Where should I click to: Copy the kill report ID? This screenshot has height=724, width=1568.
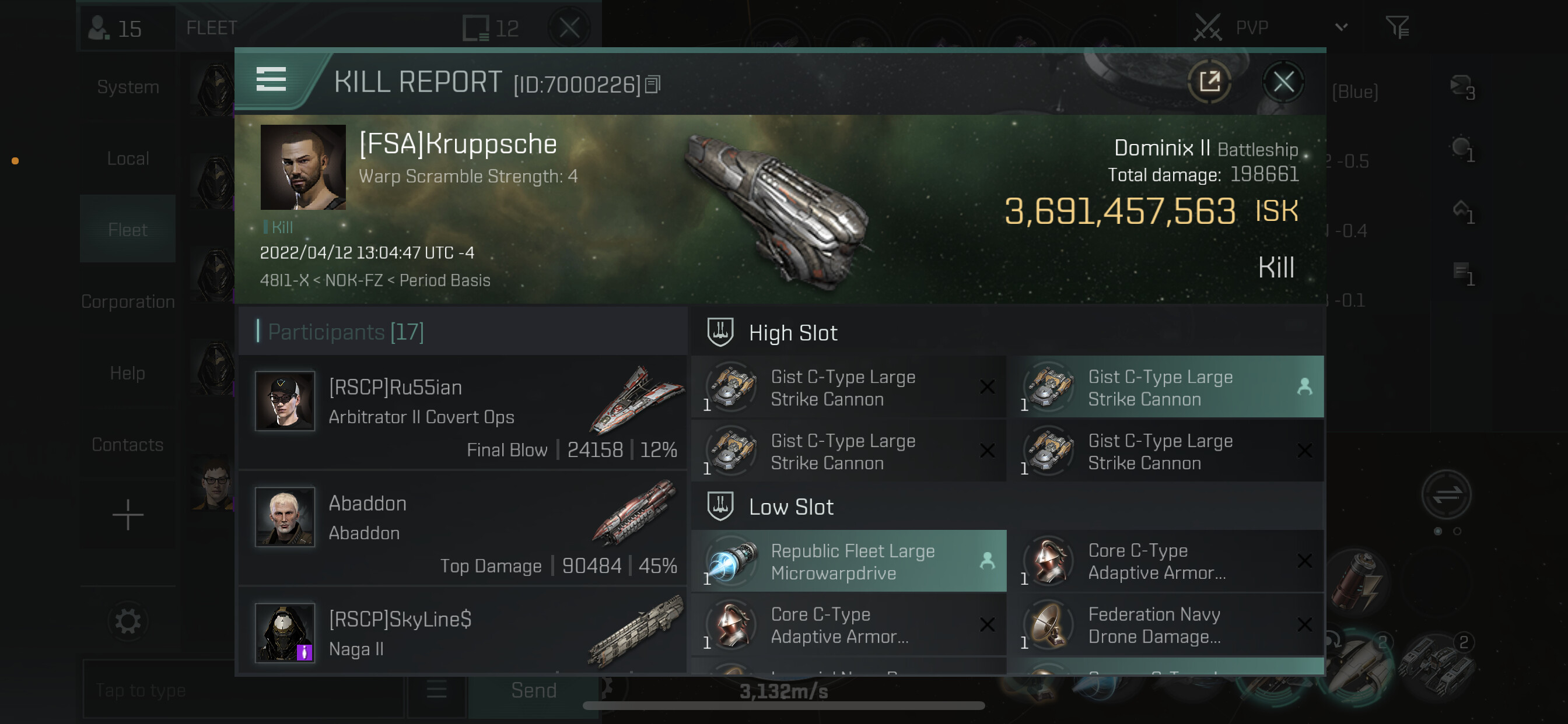653,85
